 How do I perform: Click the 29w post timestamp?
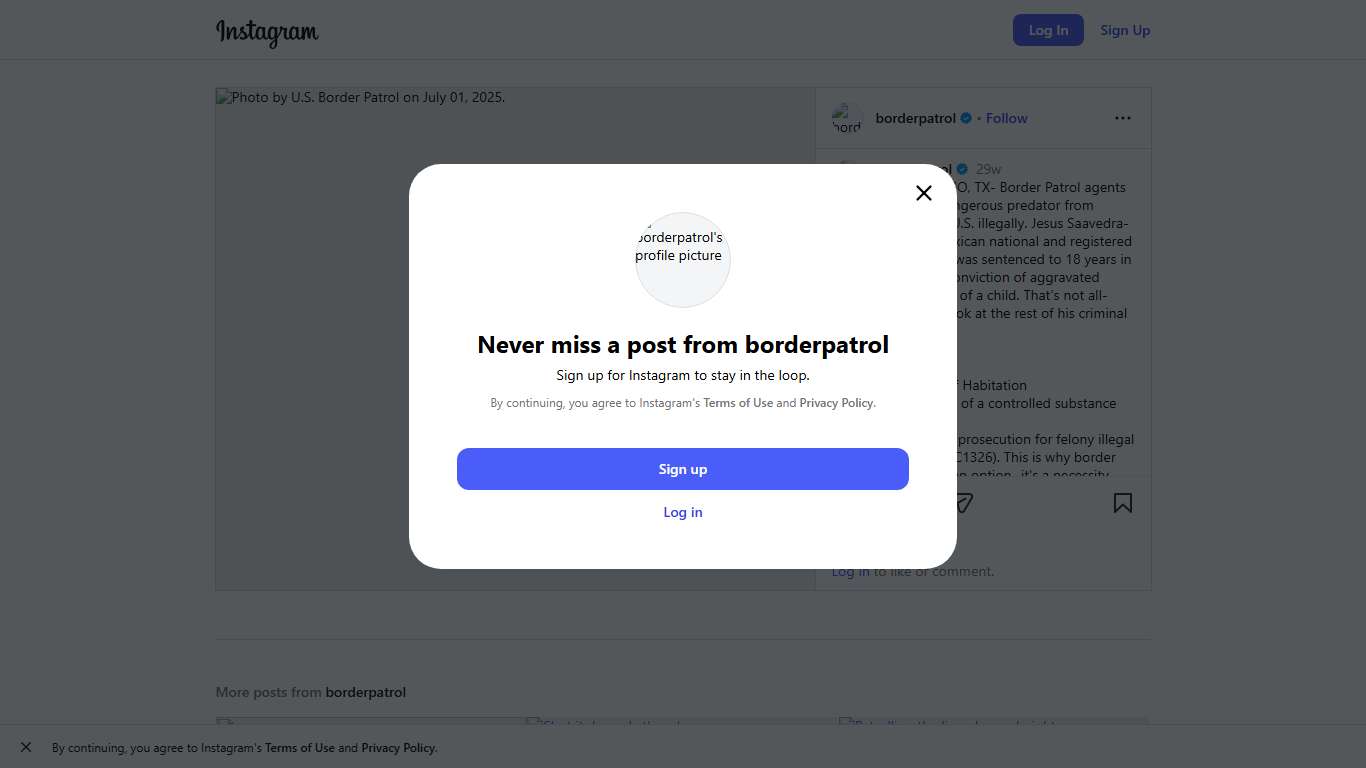988,169
